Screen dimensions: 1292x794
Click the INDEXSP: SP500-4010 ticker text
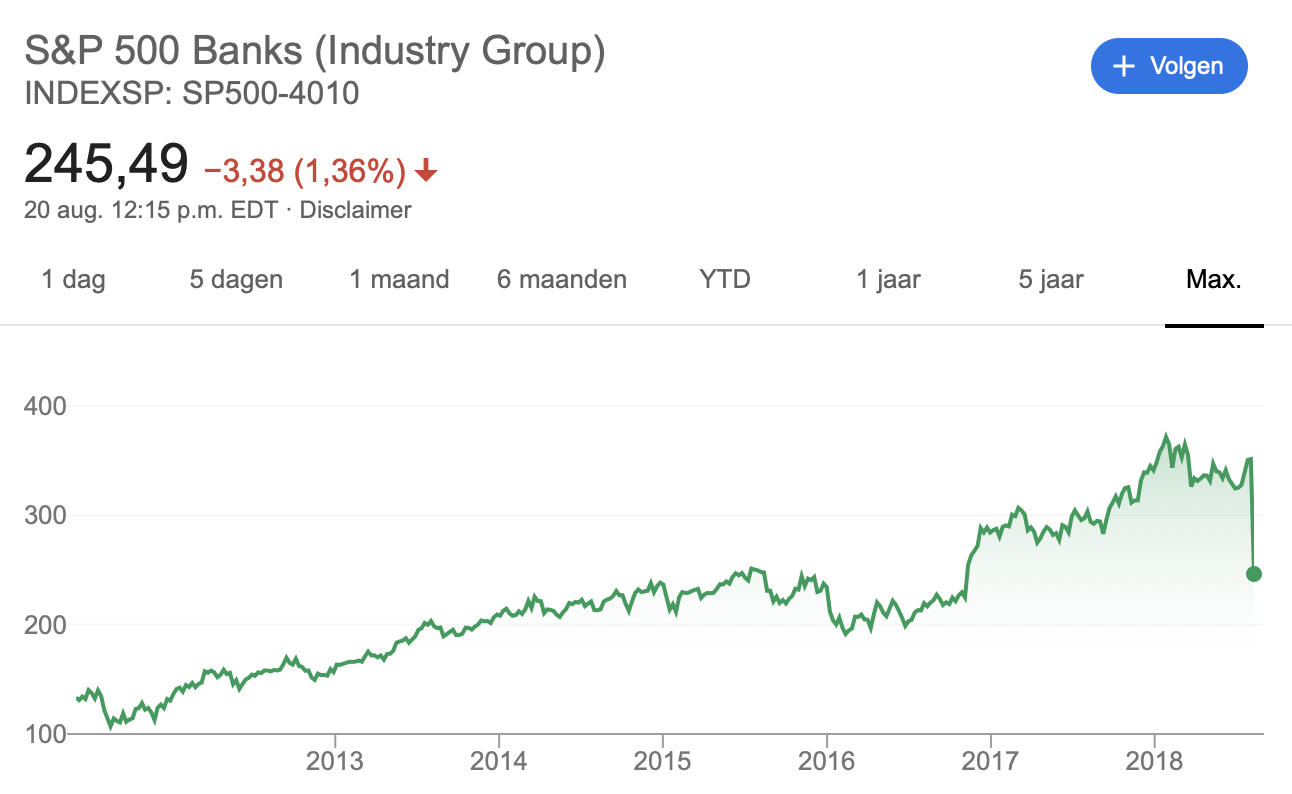(191, 95)
